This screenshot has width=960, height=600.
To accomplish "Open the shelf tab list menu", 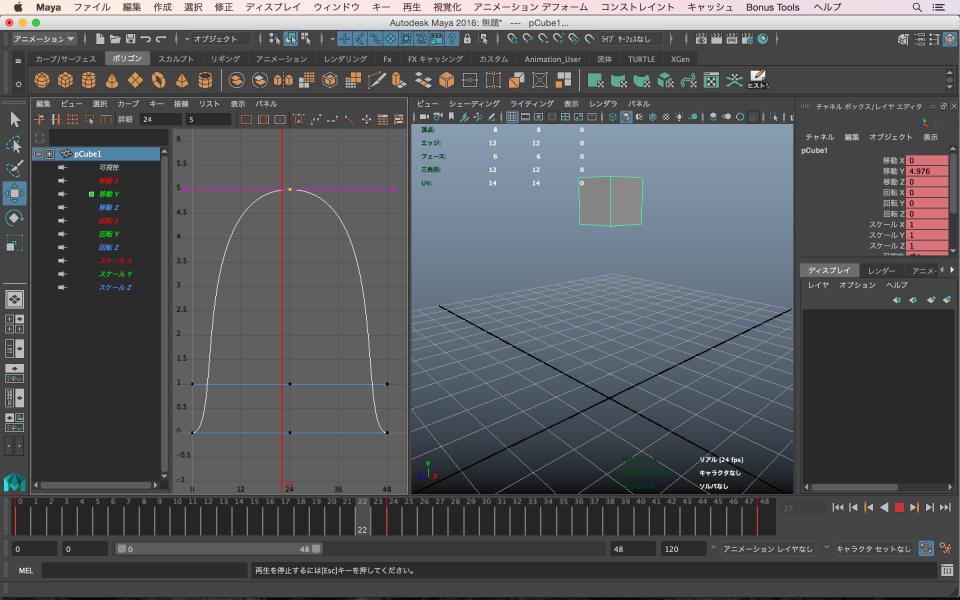I will click(x=18, y=61).
